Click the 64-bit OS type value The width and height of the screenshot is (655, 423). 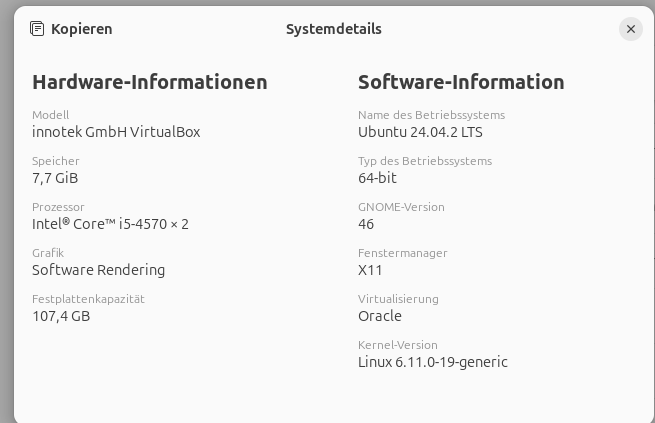pyautogui.click(x=377, y=178)
